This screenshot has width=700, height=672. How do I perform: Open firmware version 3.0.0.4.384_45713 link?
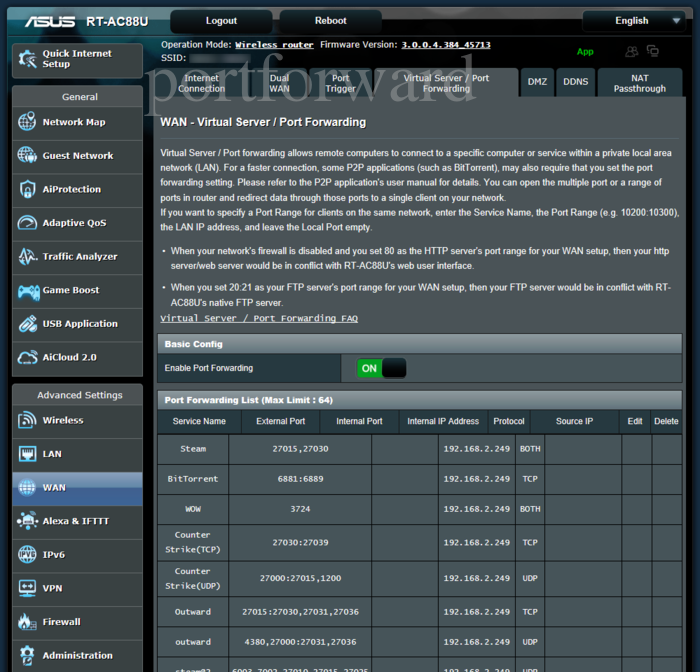click(x=446, y=45)
